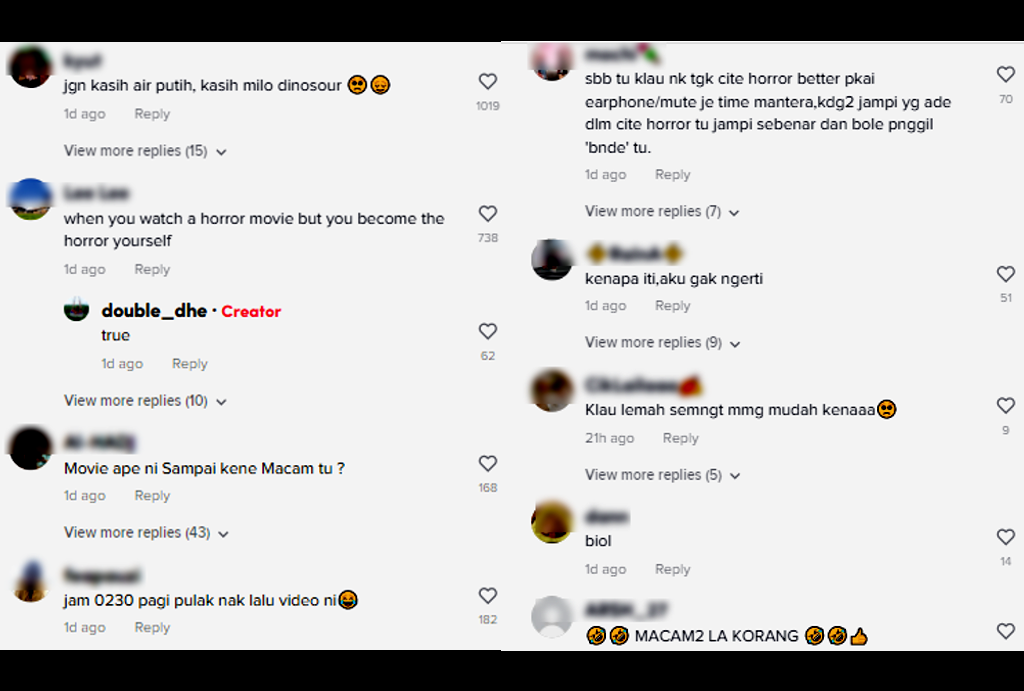The image size is (1024, 691).
Task: Reply to double_dhe's 'true' comment
Action: tap(189, 364)
